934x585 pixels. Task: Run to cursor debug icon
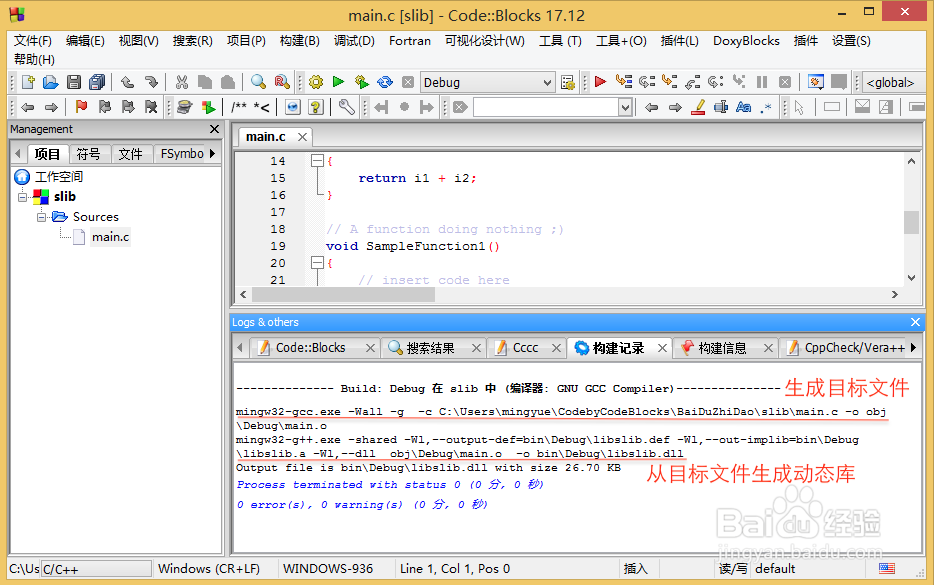[624, 82]
